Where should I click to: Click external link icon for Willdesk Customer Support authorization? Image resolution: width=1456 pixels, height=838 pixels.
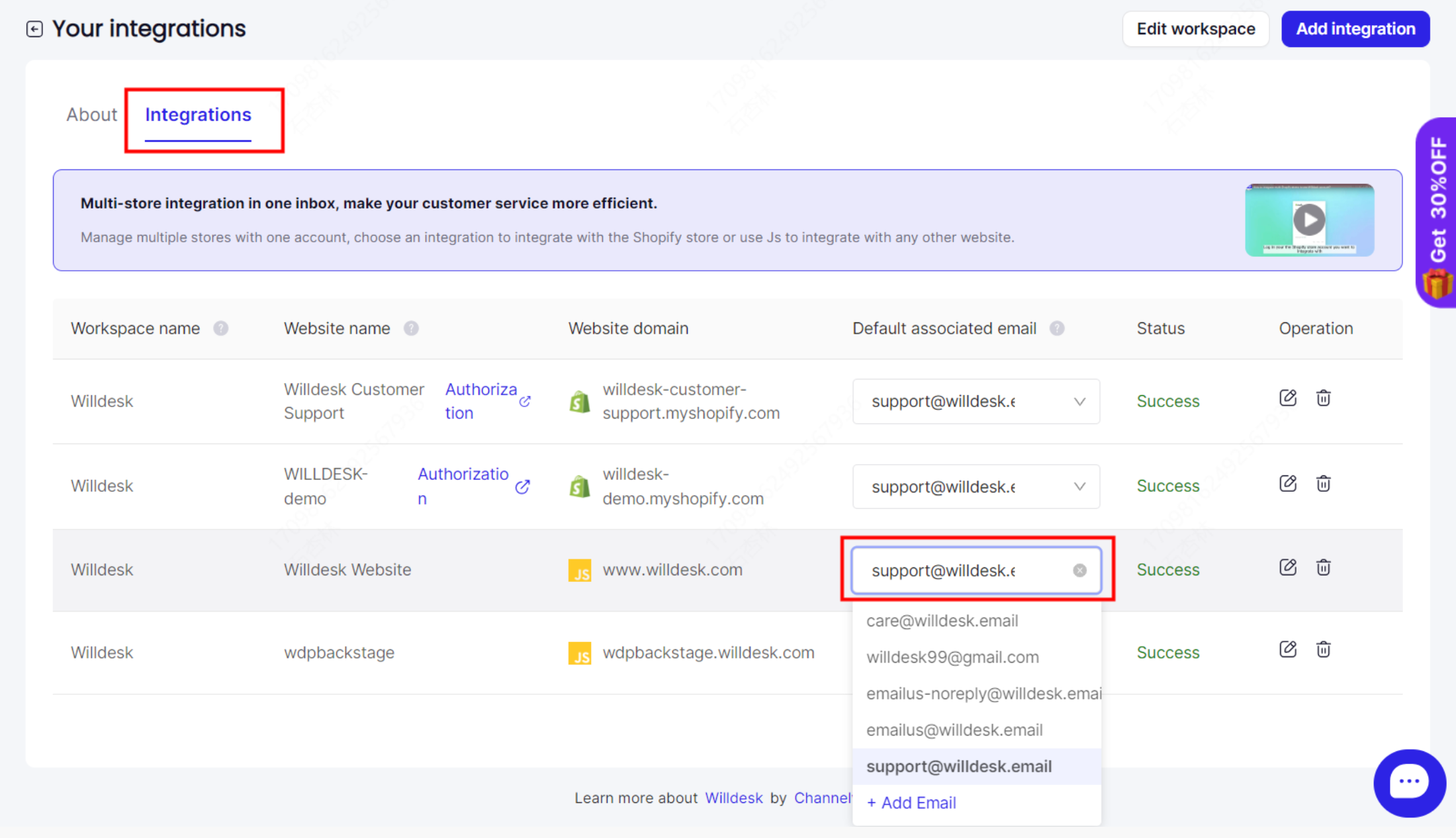525,401
